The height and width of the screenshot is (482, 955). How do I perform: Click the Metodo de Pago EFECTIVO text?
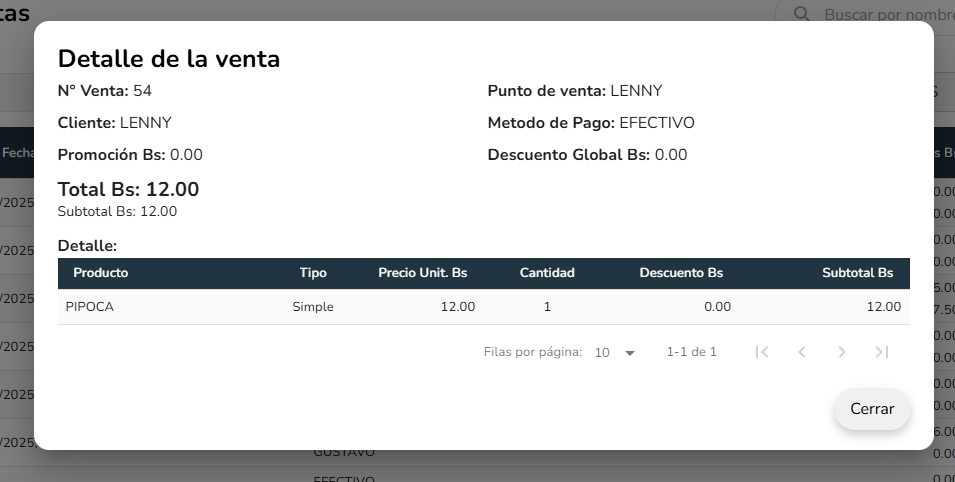(591, 123)
